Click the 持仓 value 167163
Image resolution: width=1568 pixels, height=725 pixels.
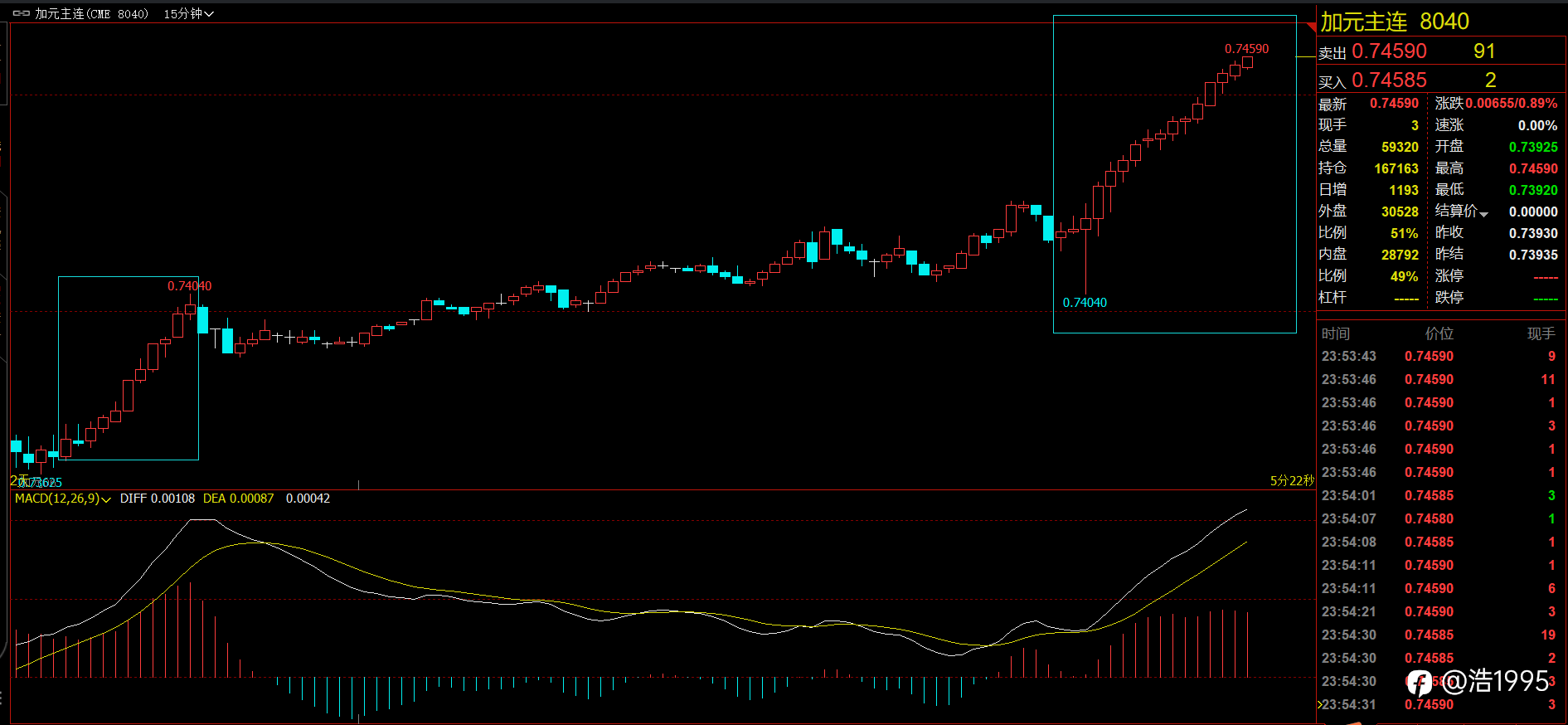[1396, 168]
